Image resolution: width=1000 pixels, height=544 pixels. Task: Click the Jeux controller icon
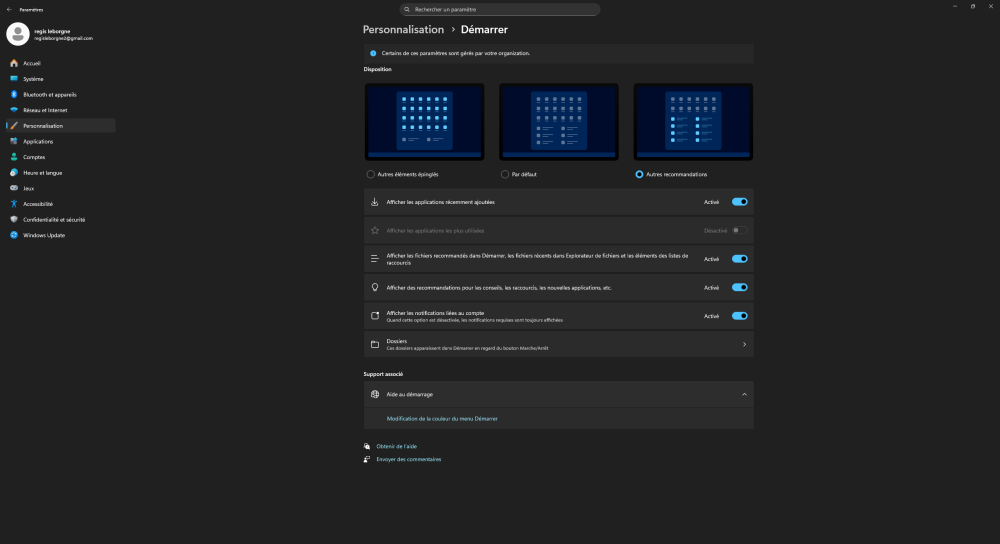tap(14, 188)
